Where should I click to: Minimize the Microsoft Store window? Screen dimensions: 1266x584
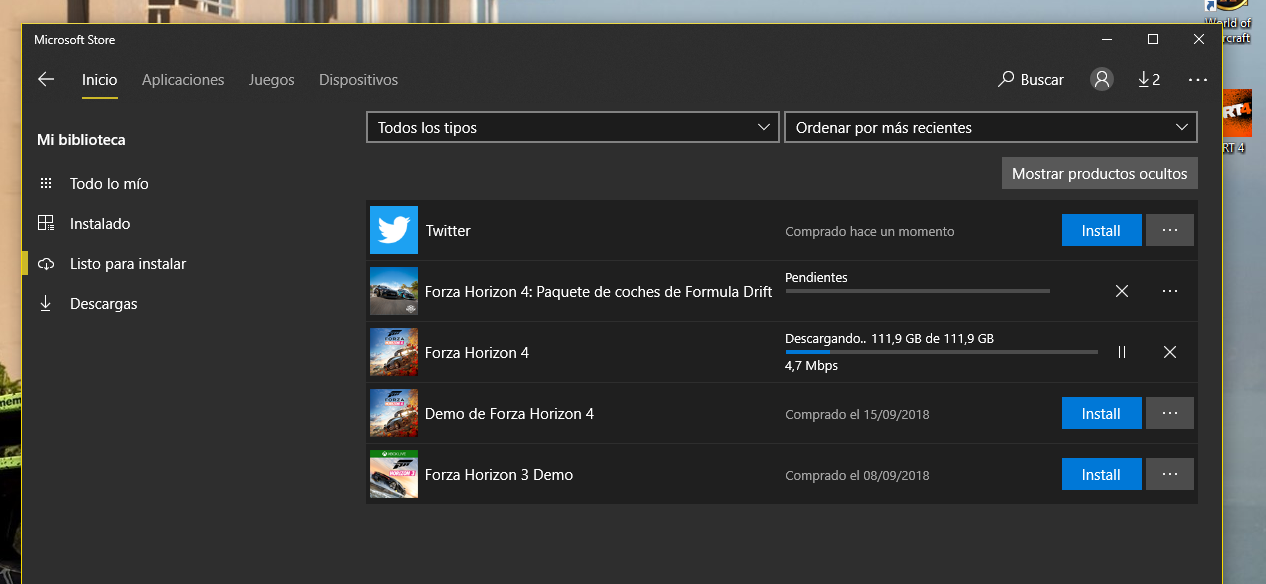coord(1107,40)
